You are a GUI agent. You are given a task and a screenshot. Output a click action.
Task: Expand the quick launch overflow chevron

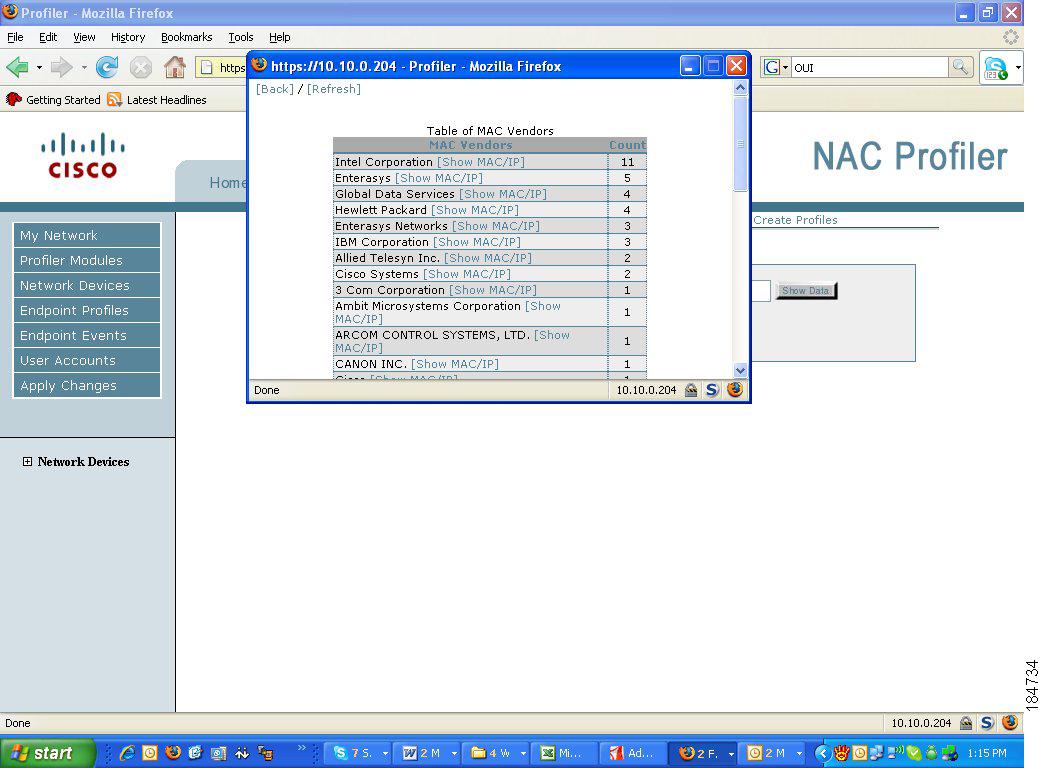tap(302, 747)
